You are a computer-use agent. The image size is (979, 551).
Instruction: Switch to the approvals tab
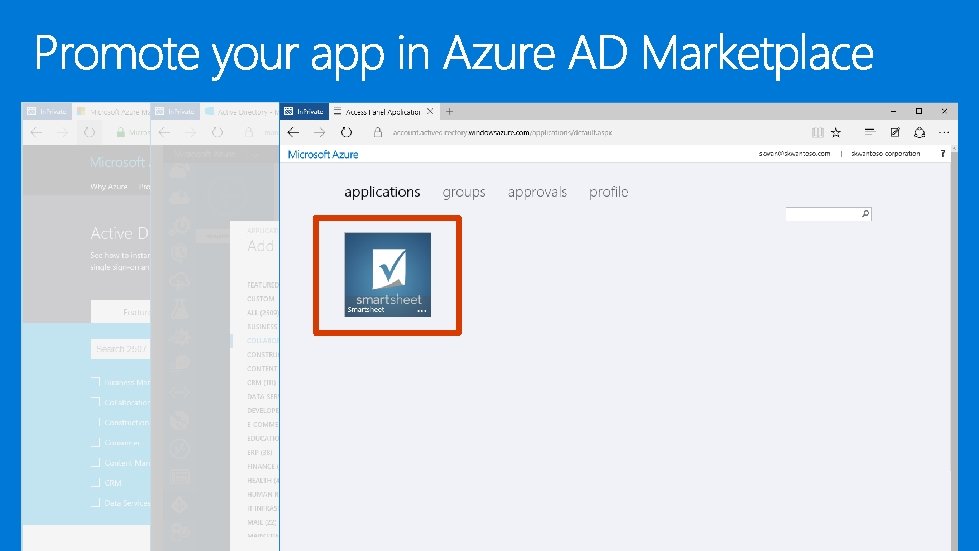(537, 192)
